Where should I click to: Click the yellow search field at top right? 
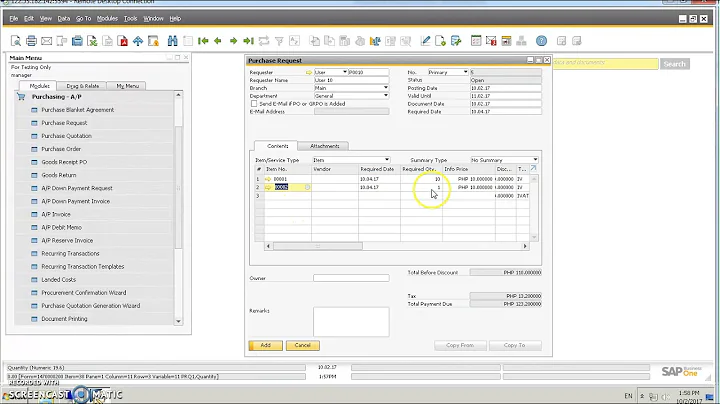605,63
